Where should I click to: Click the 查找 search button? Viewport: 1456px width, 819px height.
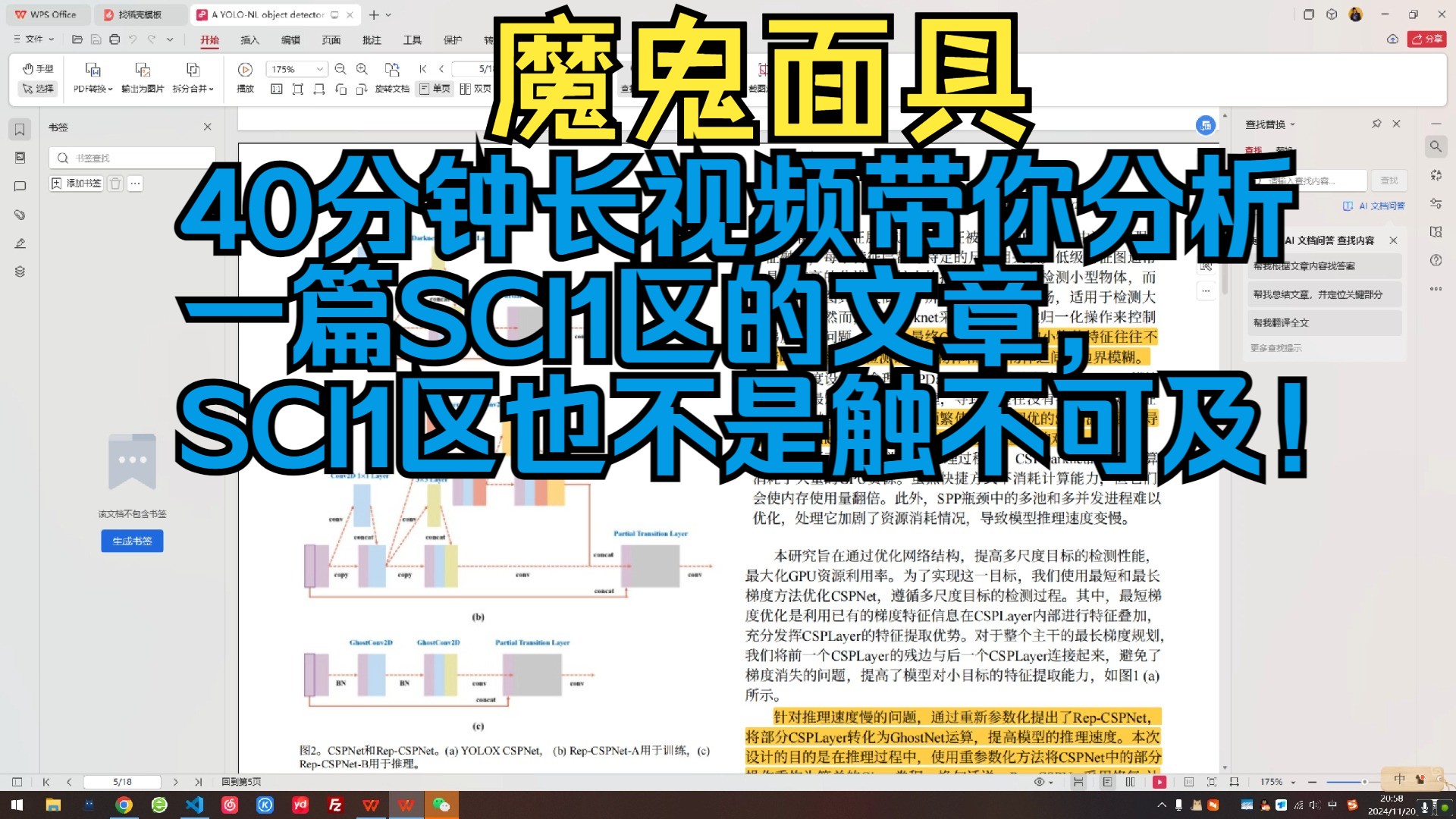(1389, 180)
